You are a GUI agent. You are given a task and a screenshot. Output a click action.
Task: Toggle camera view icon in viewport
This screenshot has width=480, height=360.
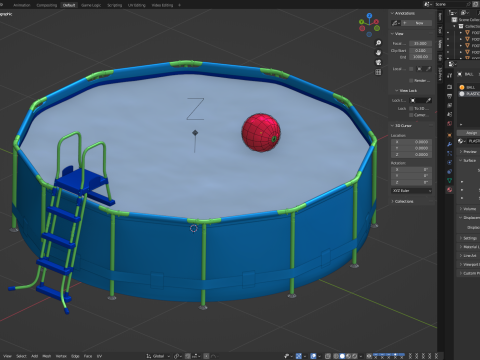(378, 62)
